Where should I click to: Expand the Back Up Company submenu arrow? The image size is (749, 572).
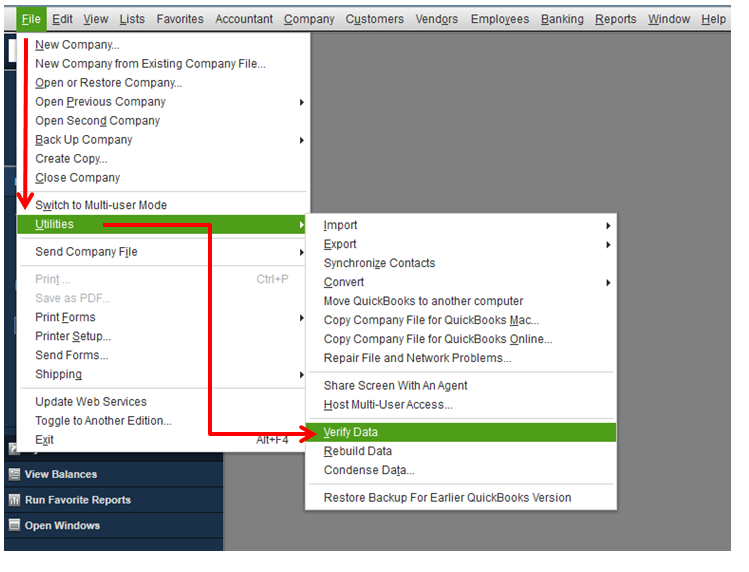tap(301, 140)
